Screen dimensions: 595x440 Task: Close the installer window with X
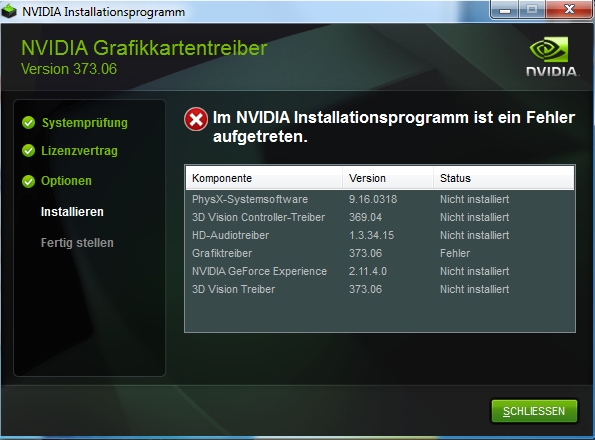click(x=570, y=9)
